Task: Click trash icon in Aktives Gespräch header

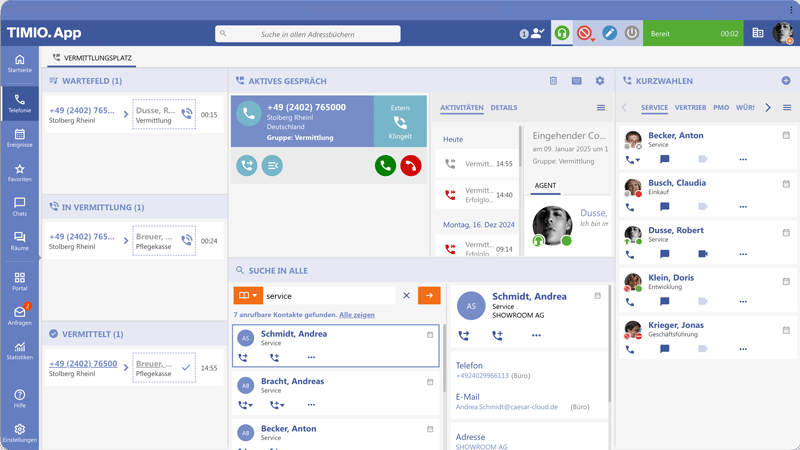Action: tap(553, 81)
